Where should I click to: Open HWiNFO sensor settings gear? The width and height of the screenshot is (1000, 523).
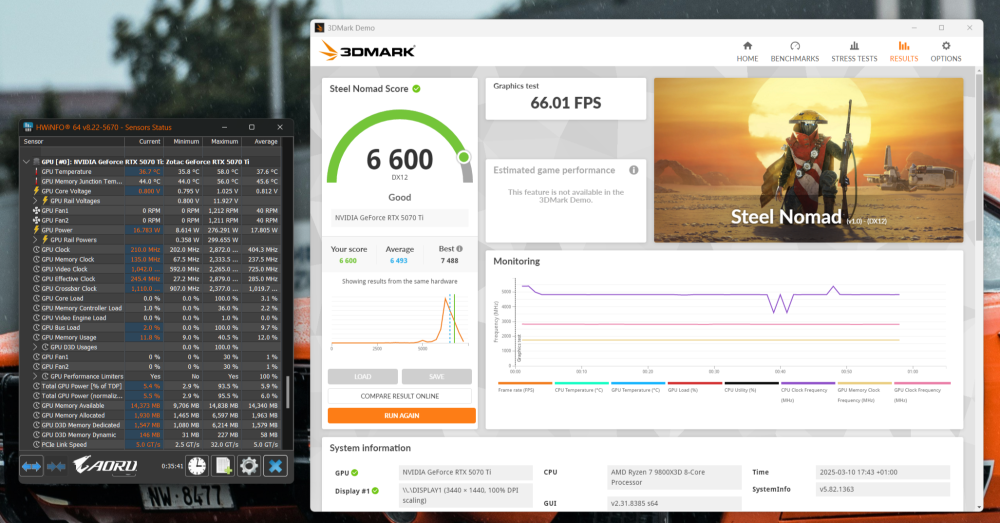[249, 466]
